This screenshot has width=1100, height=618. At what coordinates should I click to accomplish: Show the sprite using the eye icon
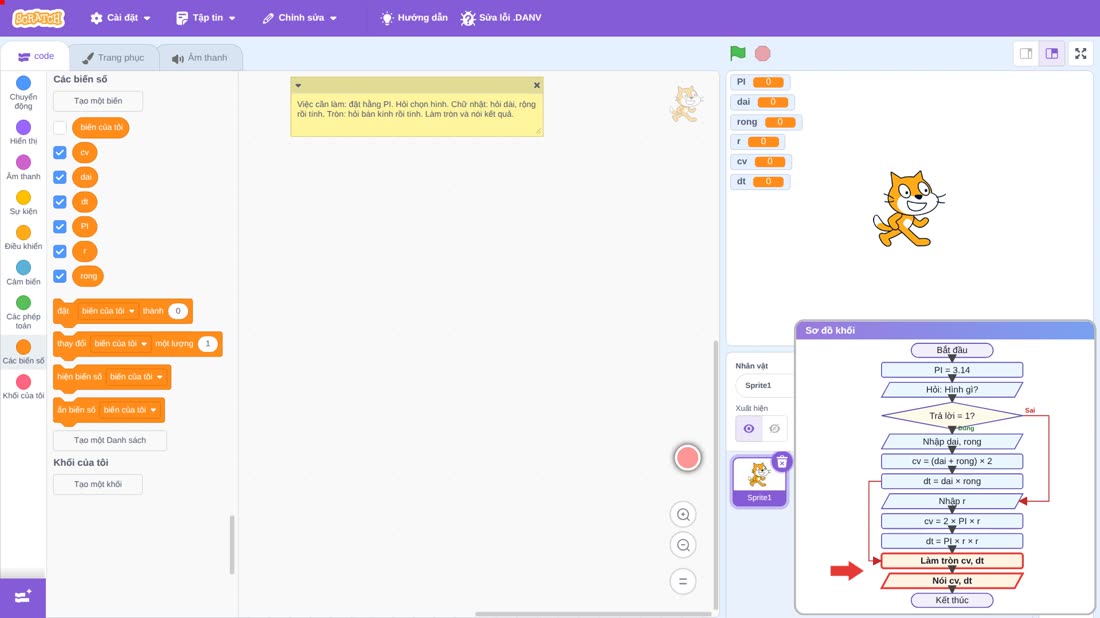[749, 429]
